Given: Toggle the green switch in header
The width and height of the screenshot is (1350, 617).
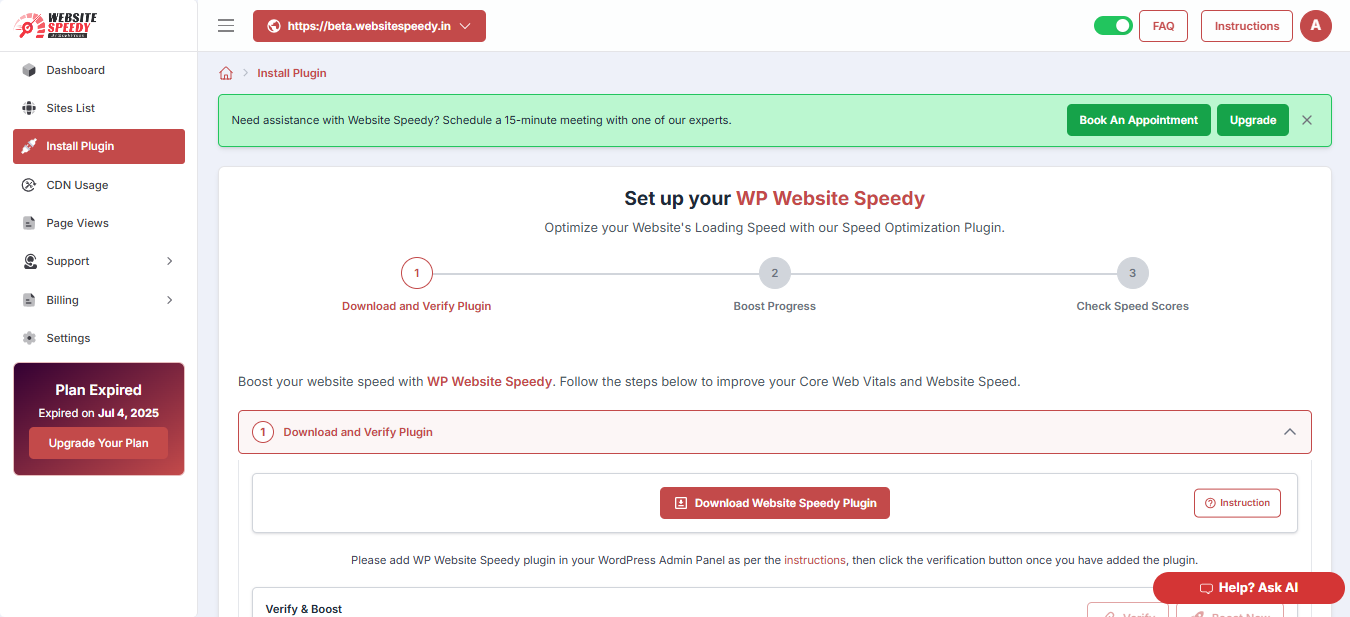Looking at the screenshot, I should click(1113, 26).
